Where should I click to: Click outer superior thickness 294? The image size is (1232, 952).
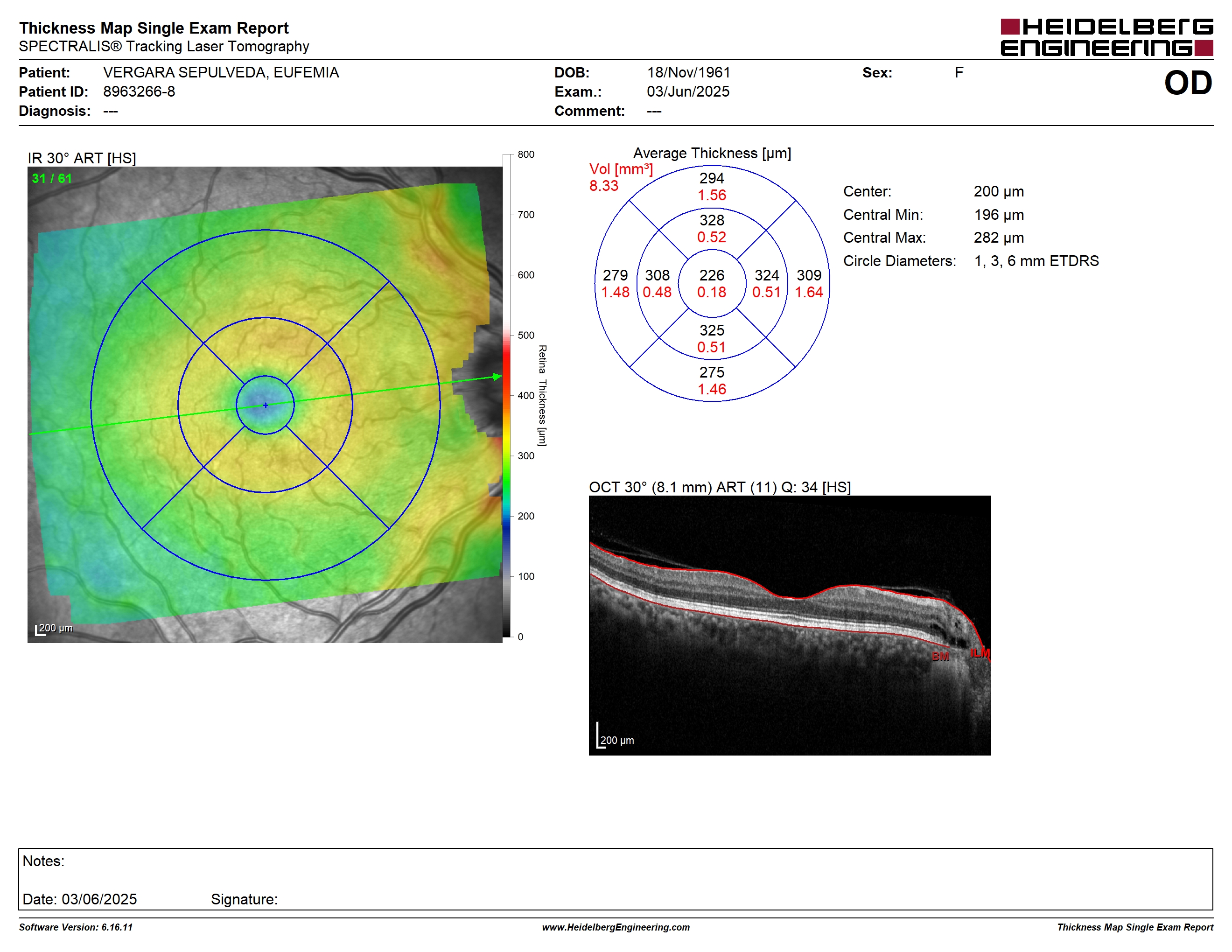[712, 178]
